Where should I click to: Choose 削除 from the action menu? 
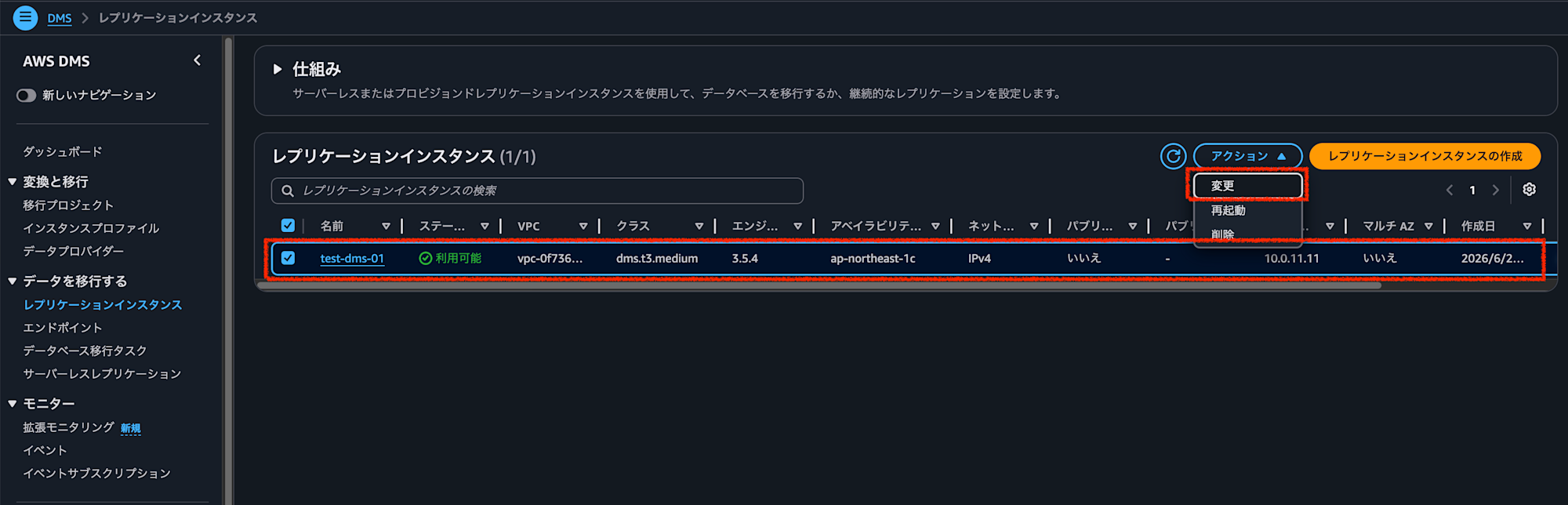[x=1247, y=234]
